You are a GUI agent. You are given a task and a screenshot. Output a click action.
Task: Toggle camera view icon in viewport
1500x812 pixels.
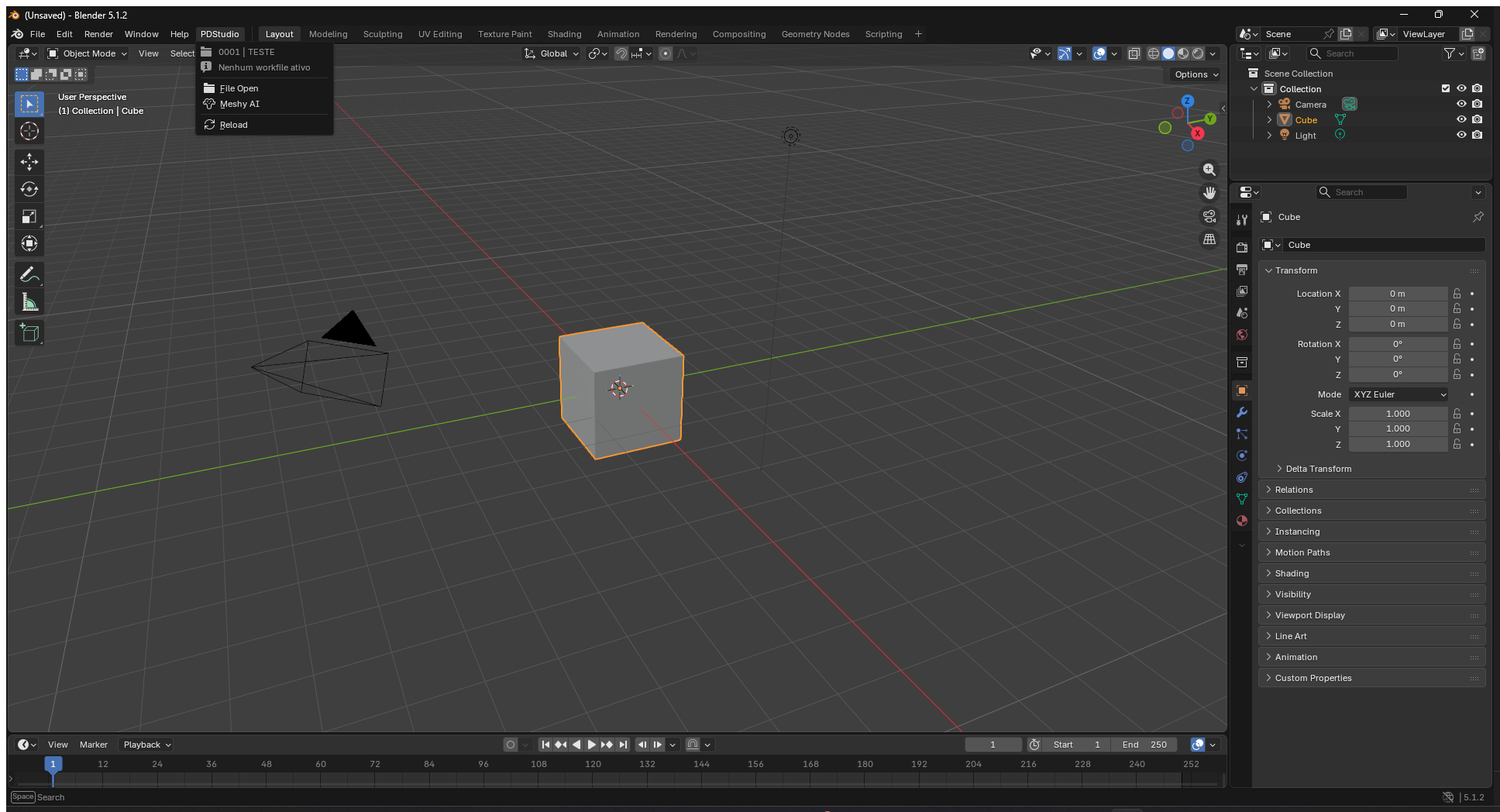click(1209, 216)
